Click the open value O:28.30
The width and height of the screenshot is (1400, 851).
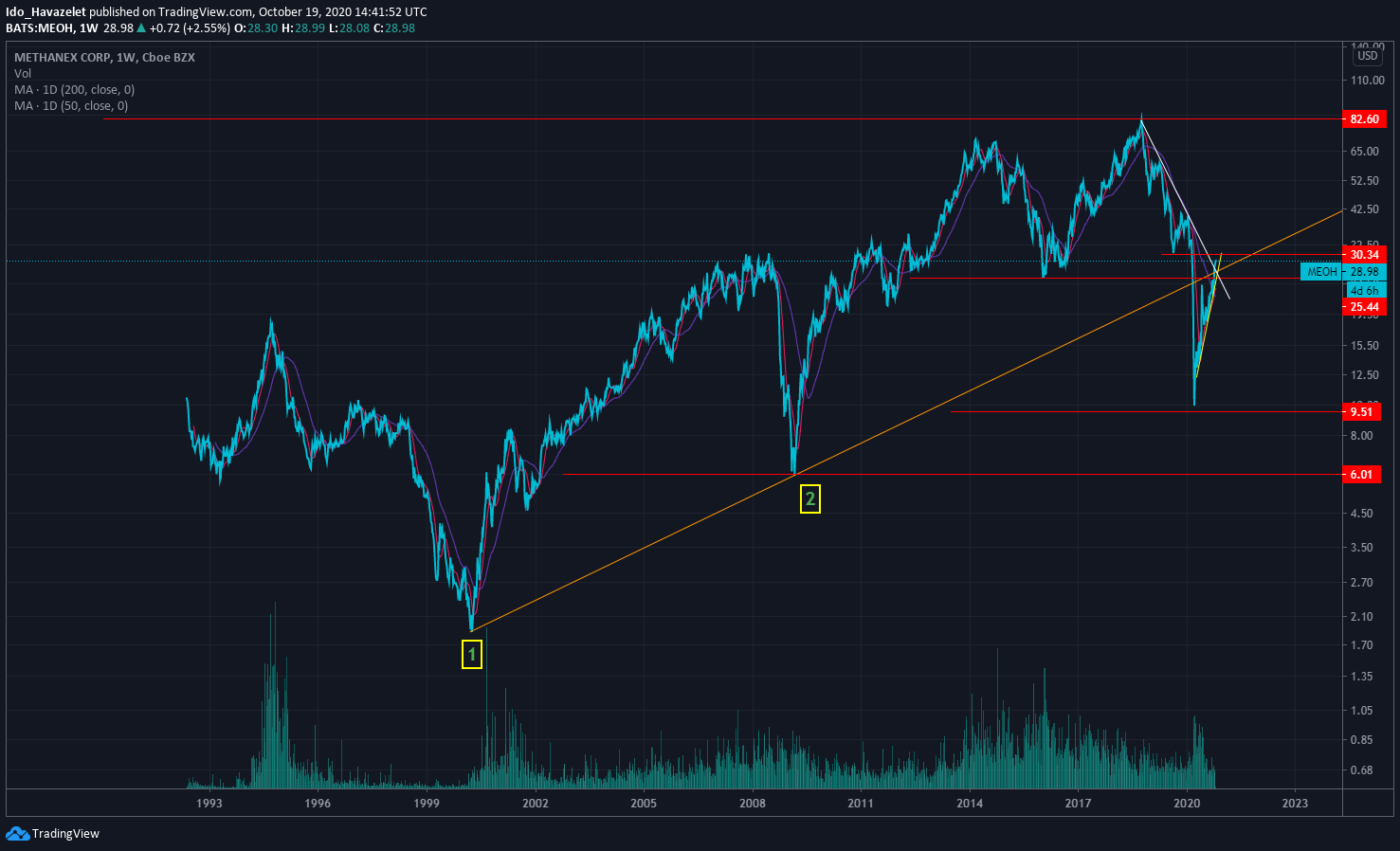click(256, 28)
